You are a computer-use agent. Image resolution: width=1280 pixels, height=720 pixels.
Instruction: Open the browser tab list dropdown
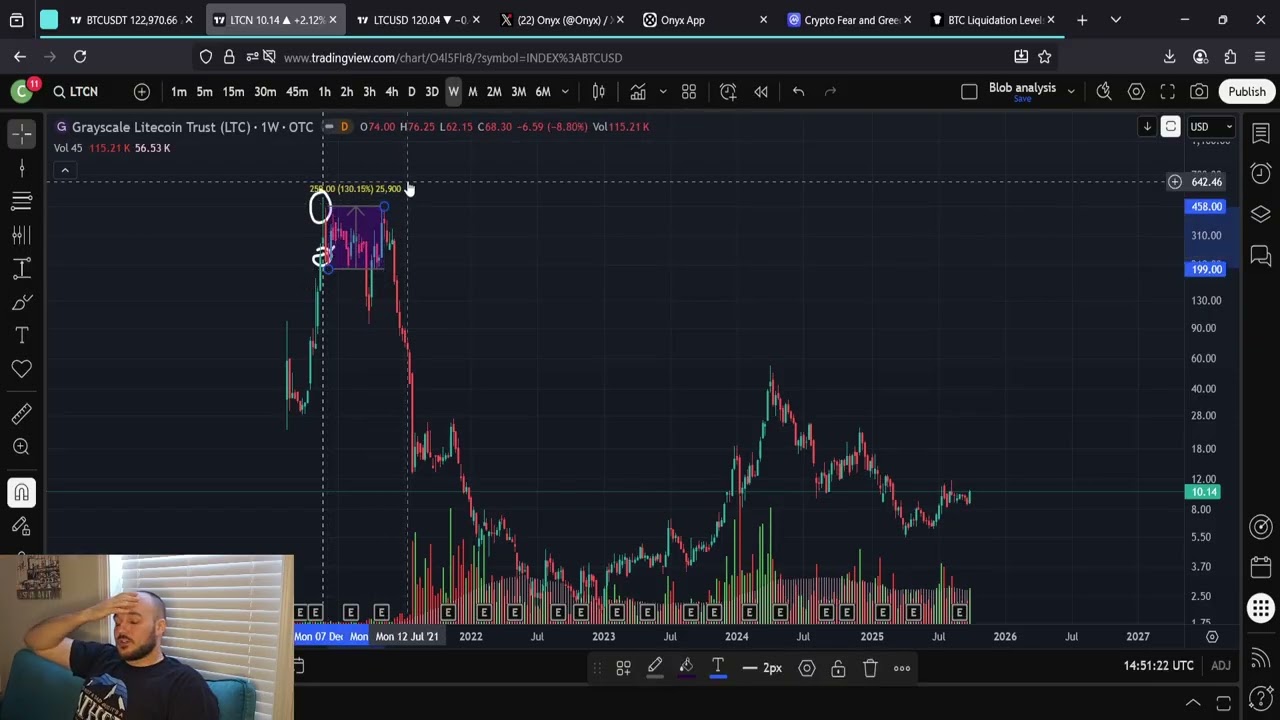[x=1115, y=20]
